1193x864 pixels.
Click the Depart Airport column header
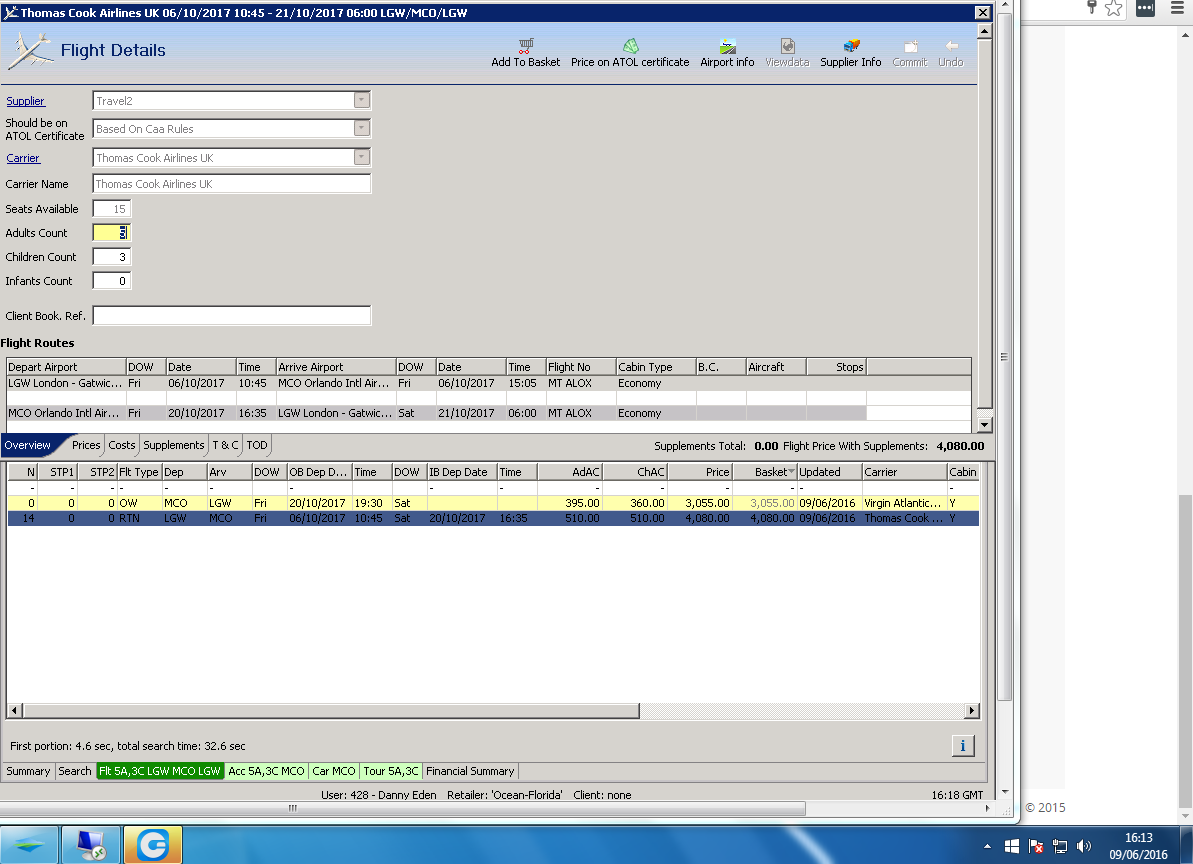click(66, 367)
